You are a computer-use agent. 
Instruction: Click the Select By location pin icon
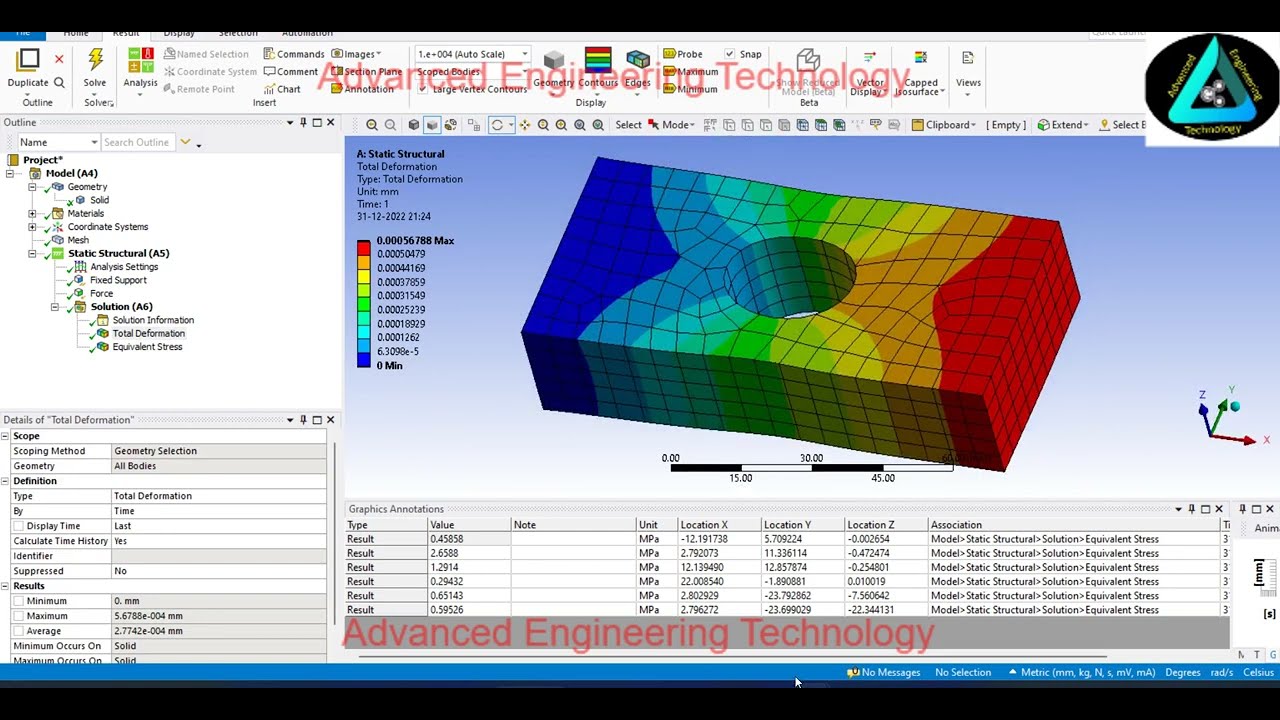(x=1105, y=125)
